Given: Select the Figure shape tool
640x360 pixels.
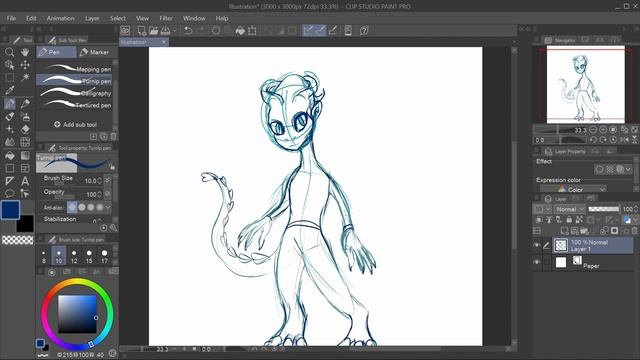Looking at the screenshot, I should coord(9,168).
